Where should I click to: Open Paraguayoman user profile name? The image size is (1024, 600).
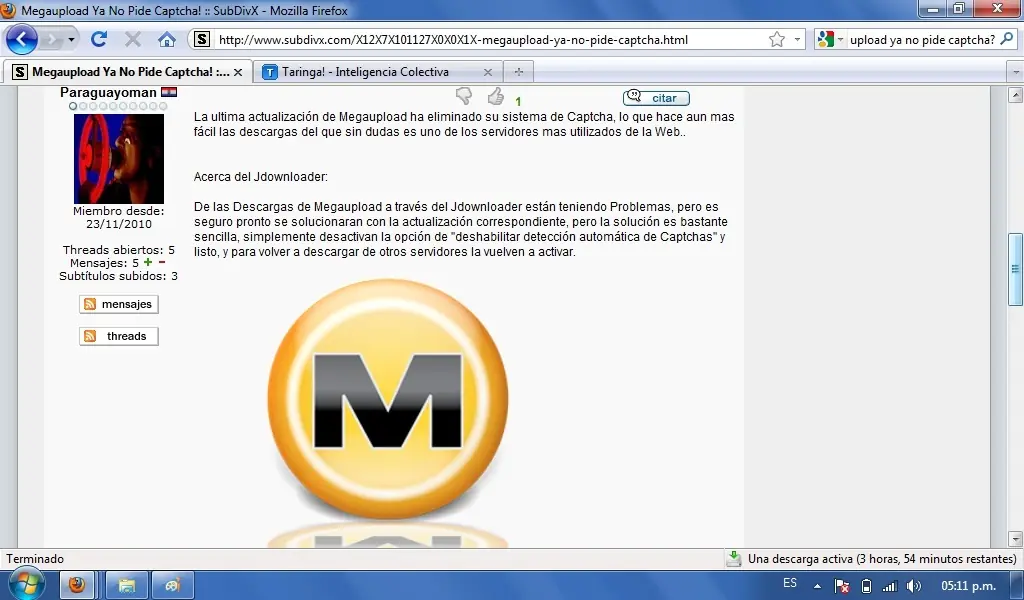coord(108,92)
